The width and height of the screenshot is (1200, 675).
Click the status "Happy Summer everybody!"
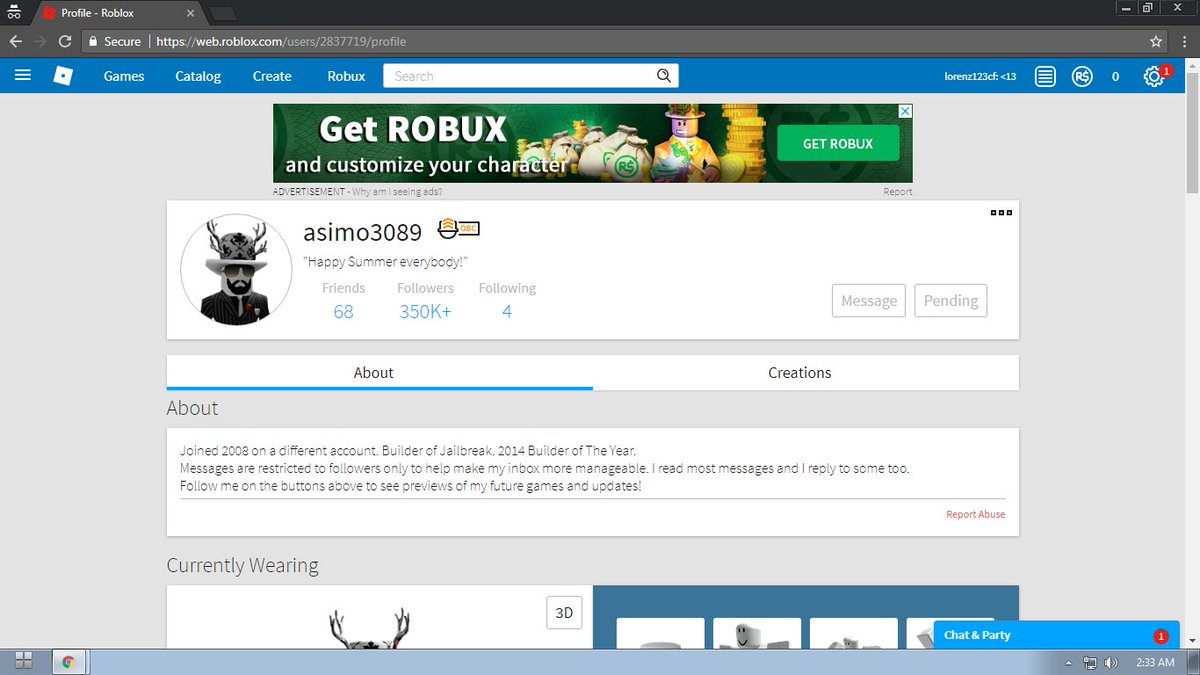(x=386, y=262)
